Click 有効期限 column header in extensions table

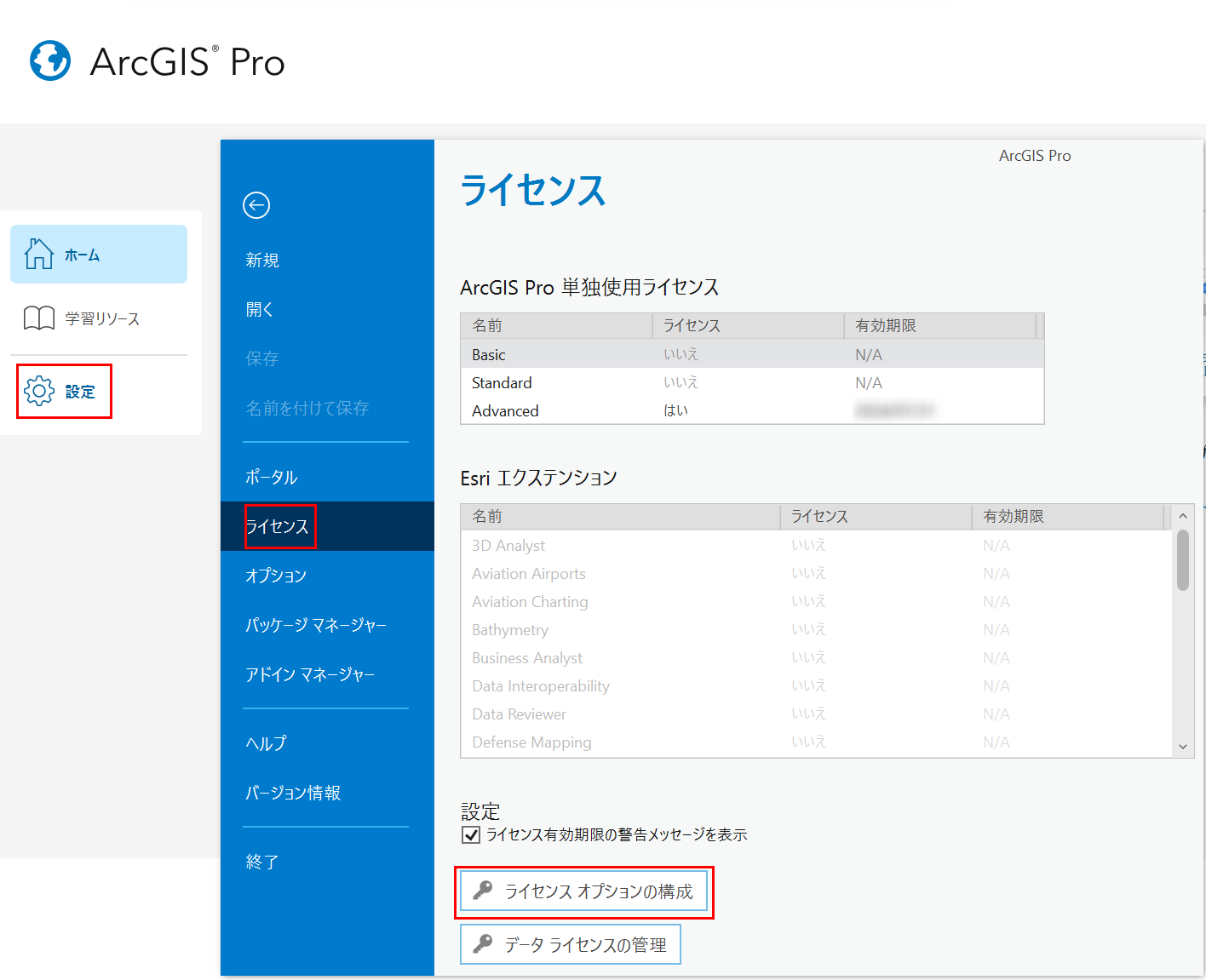click(1068, 517)
